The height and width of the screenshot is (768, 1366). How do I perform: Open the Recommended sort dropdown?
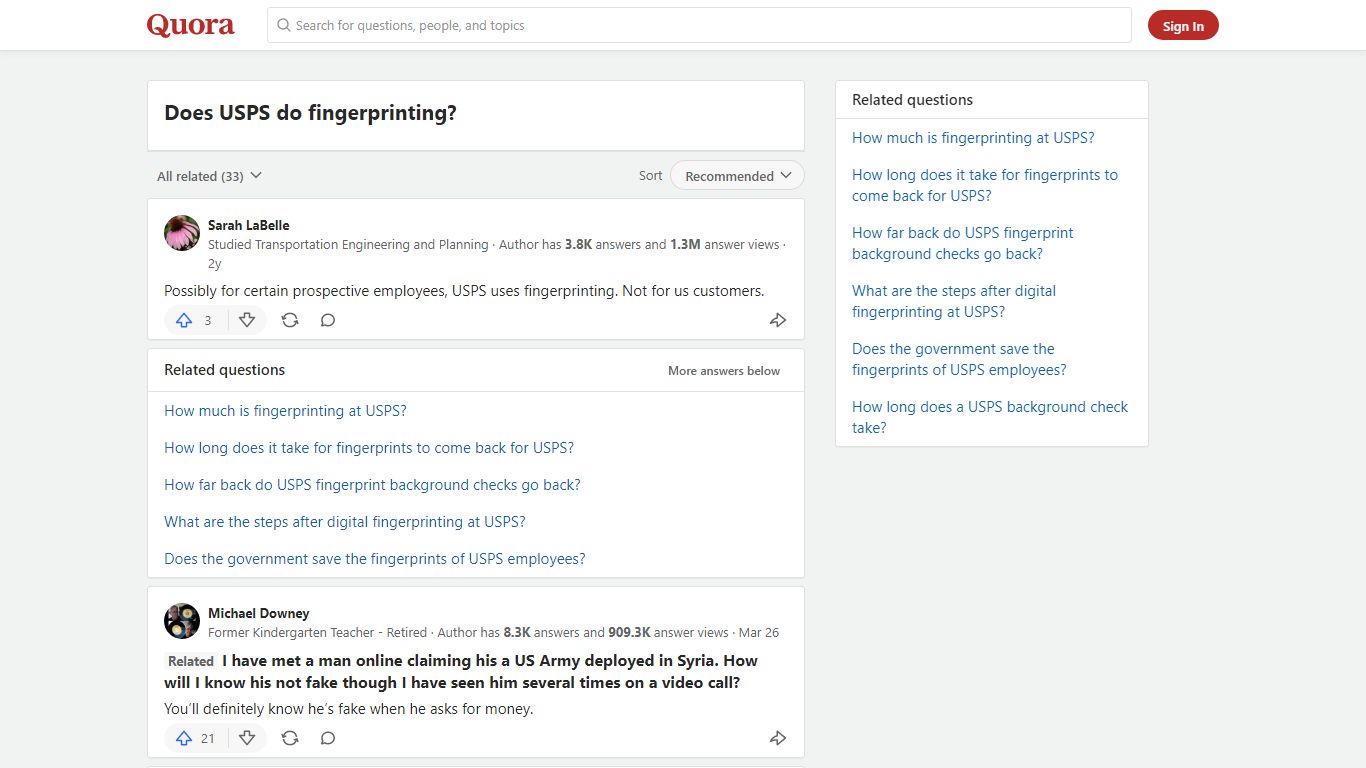point(737,176)
